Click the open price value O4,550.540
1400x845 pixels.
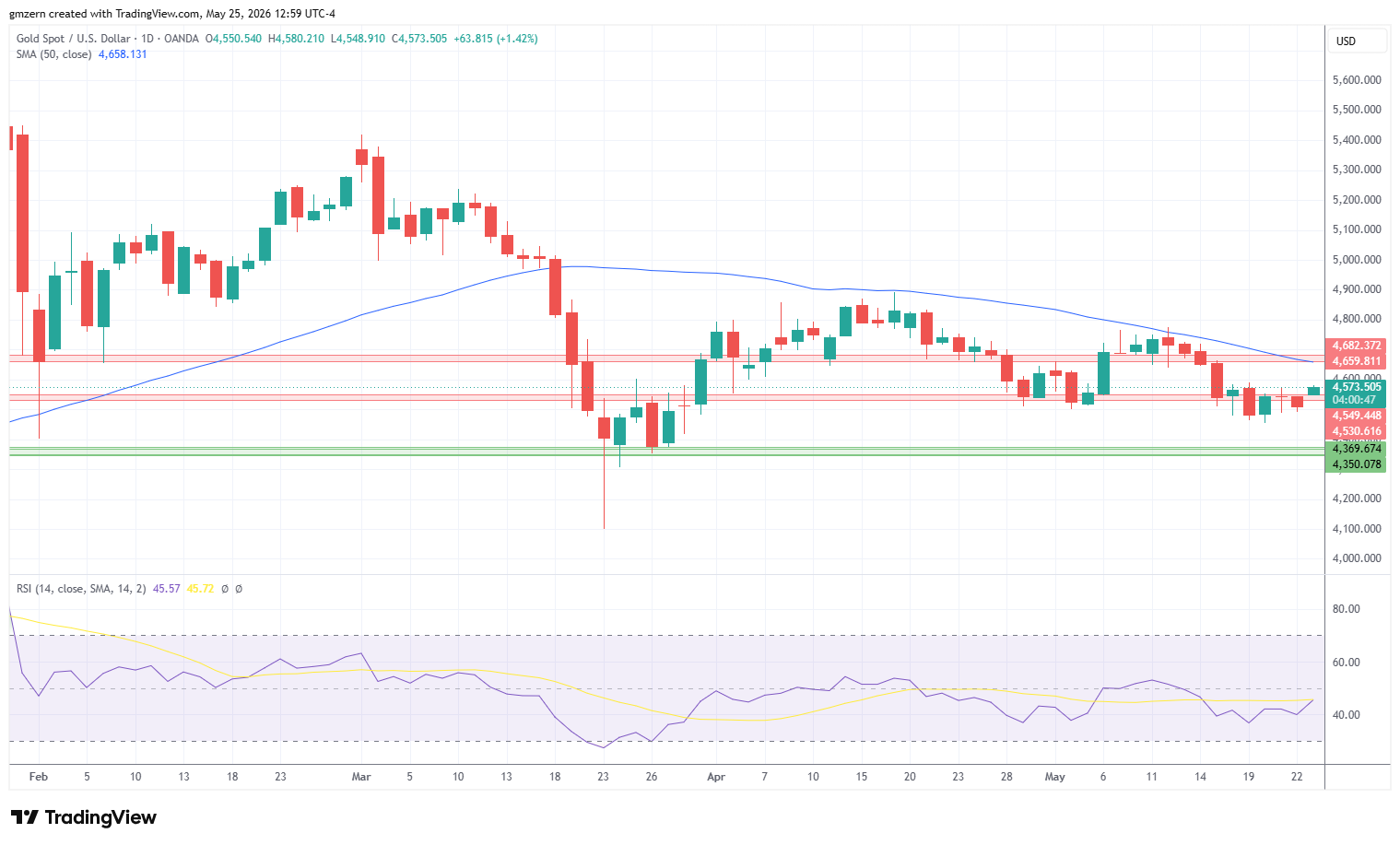(x=233, y=39)
